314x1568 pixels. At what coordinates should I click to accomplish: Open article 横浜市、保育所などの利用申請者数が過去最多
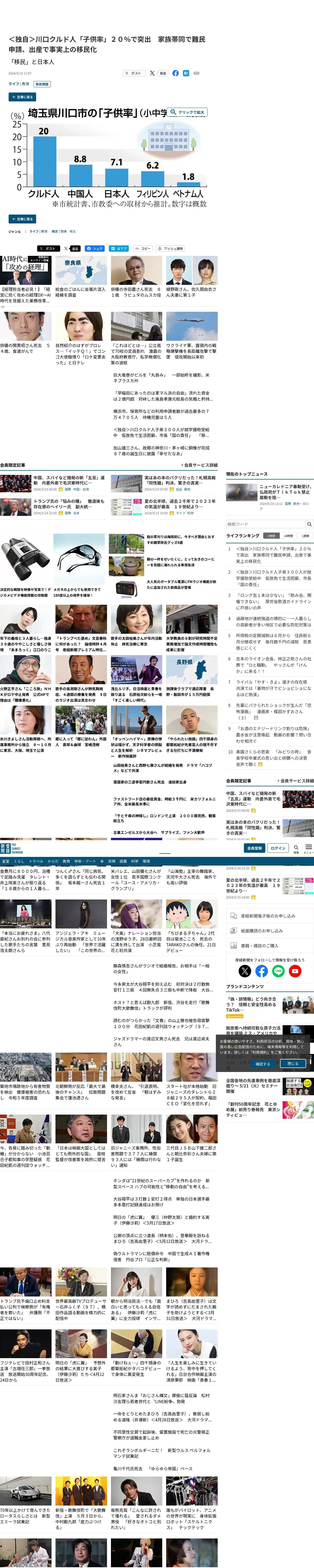tap(161, 414)
